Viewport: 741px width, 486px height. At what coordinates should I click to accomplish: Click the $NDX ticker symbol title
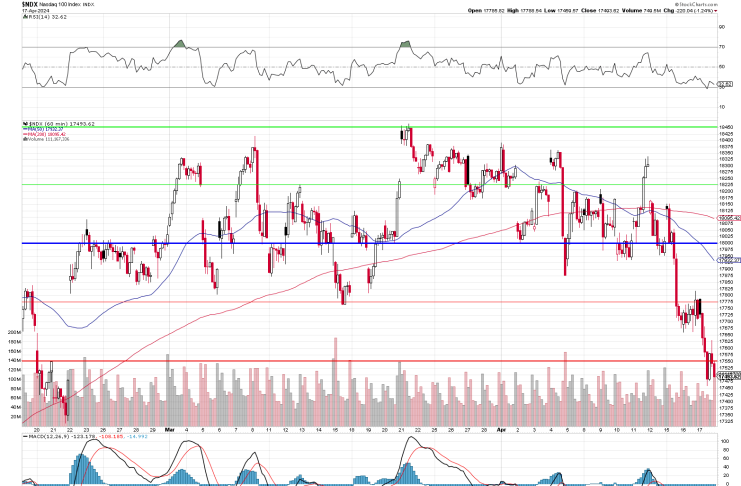14,5
